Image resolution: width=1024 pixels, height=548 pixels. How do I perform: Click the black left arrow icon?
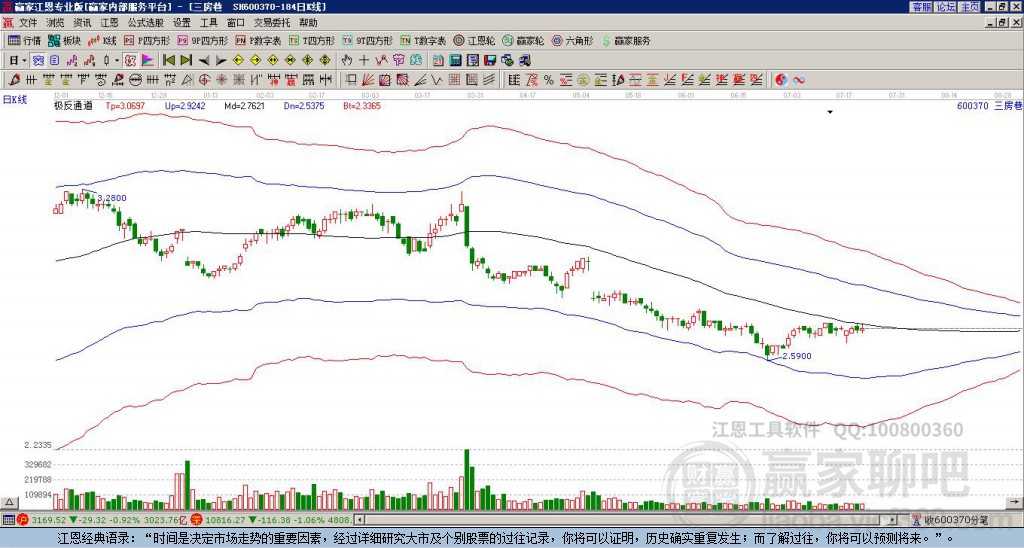pyautogui.click(x=204, y=61)
